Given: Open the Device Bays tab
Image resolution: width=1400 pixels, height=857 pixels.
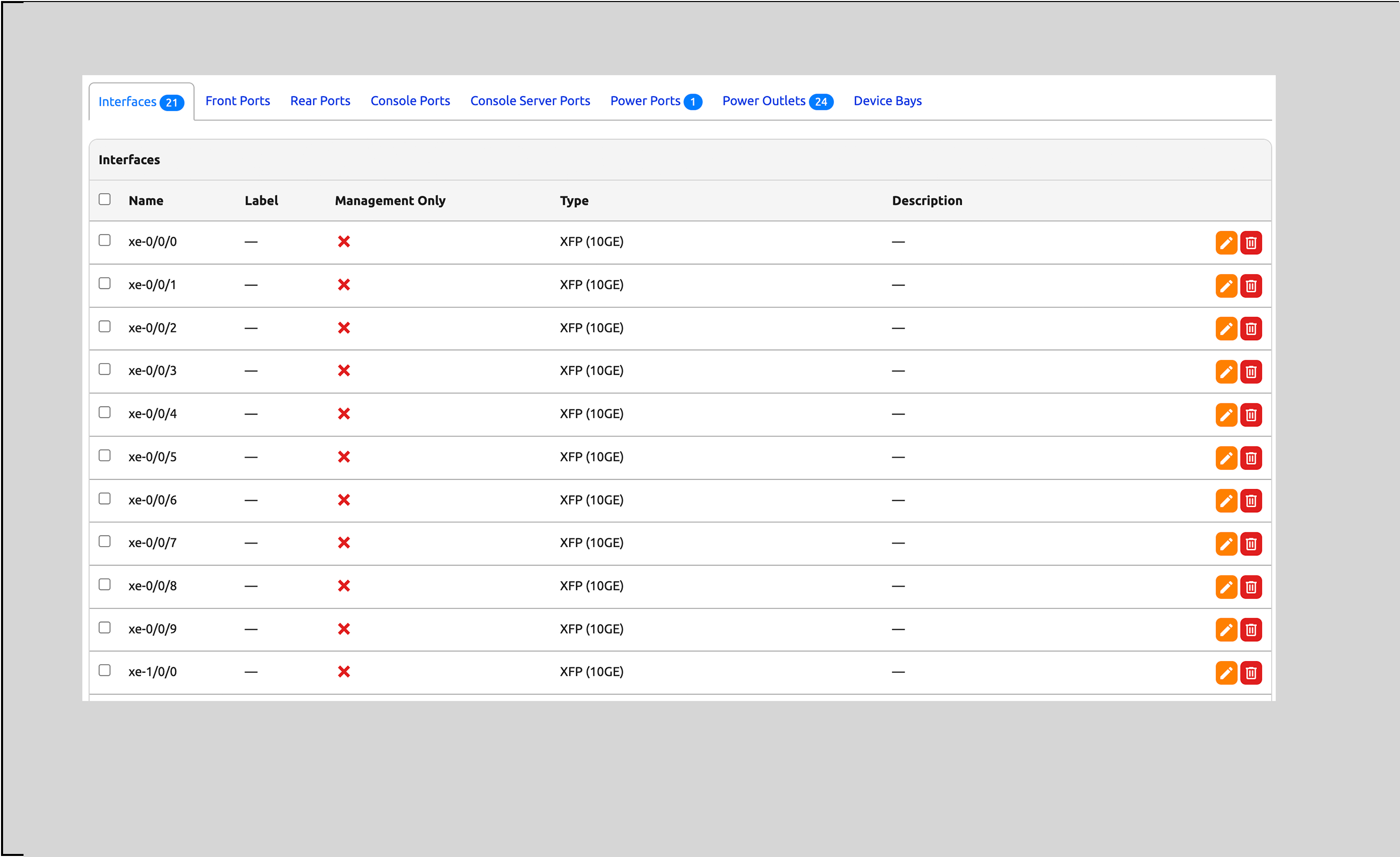Looking at the screenshot, I should [x=888, y=100].
